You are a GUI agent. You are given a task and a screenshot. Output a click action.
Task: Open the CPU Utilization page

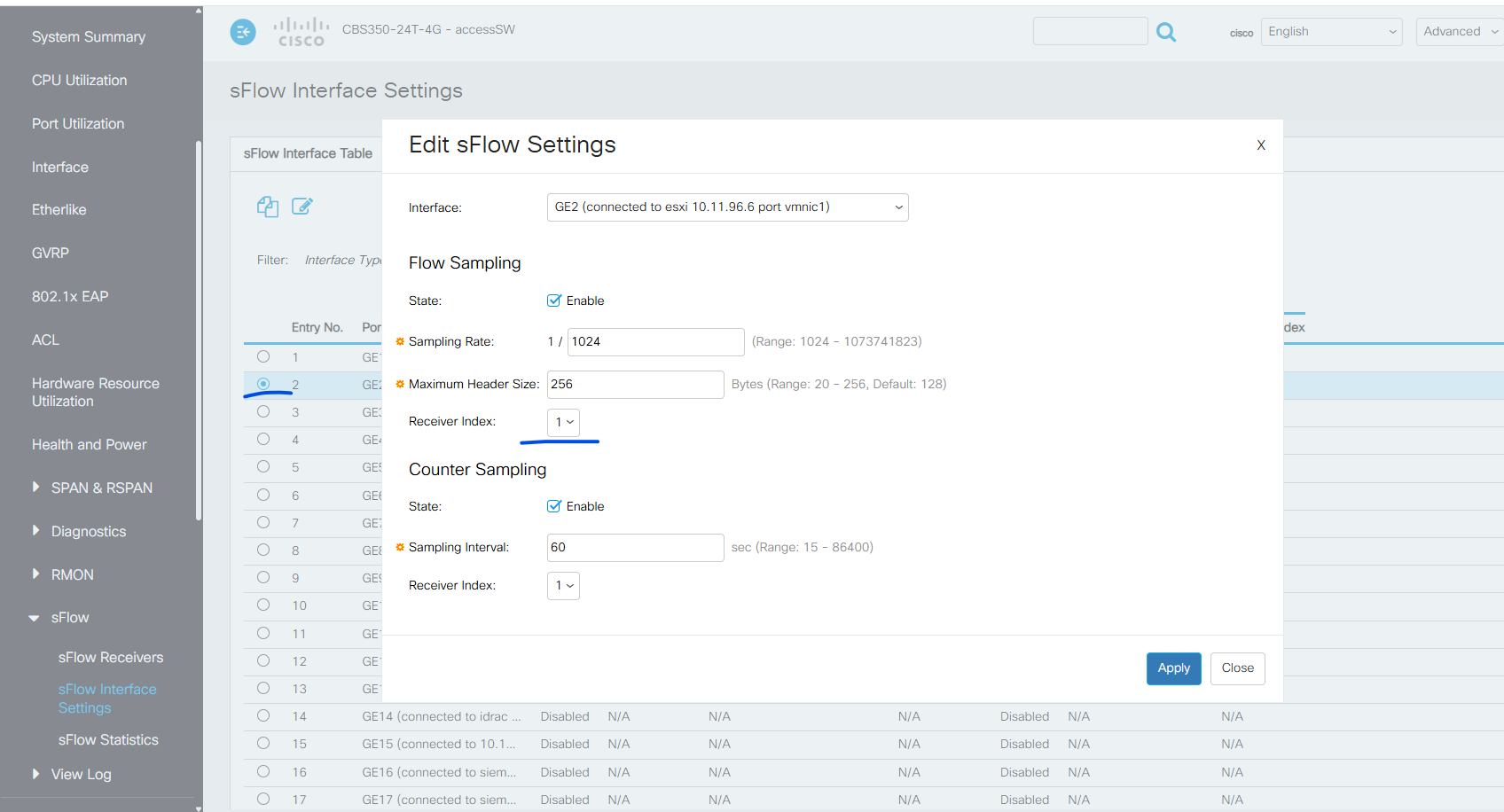coord(79,80)
